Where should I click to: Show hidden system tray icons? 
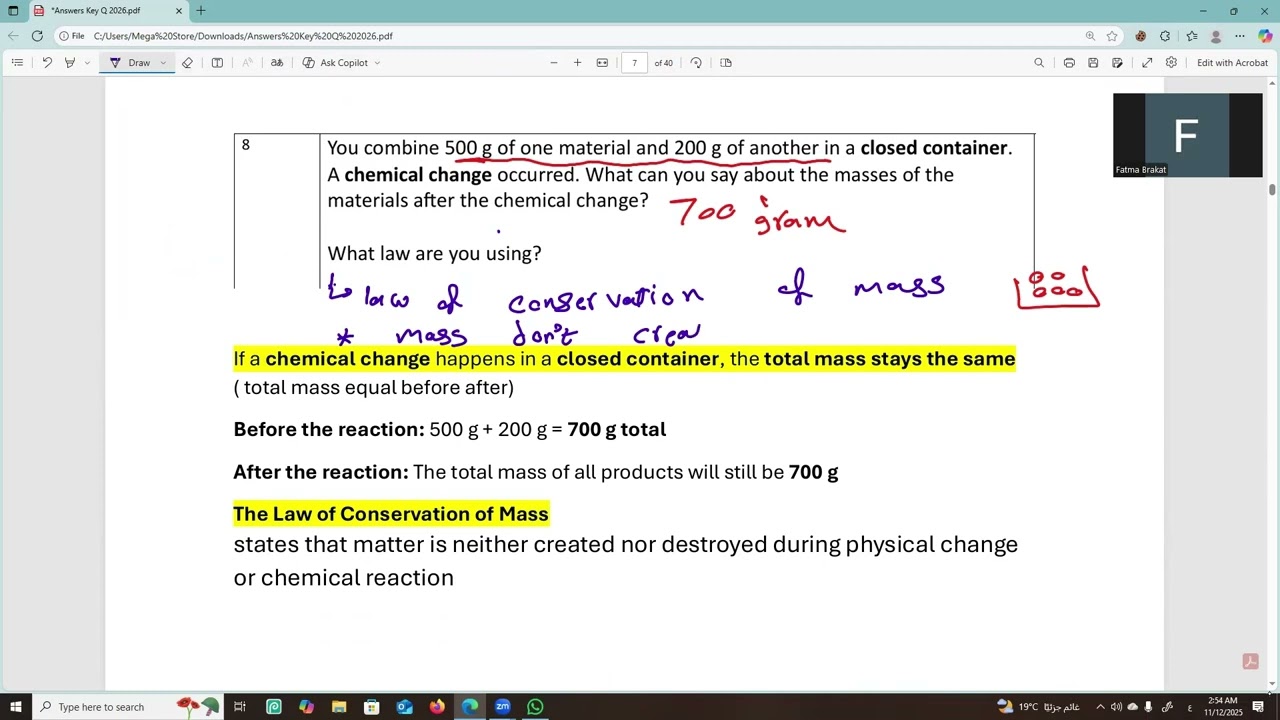pyautogui.click(x=1100, y=707)
